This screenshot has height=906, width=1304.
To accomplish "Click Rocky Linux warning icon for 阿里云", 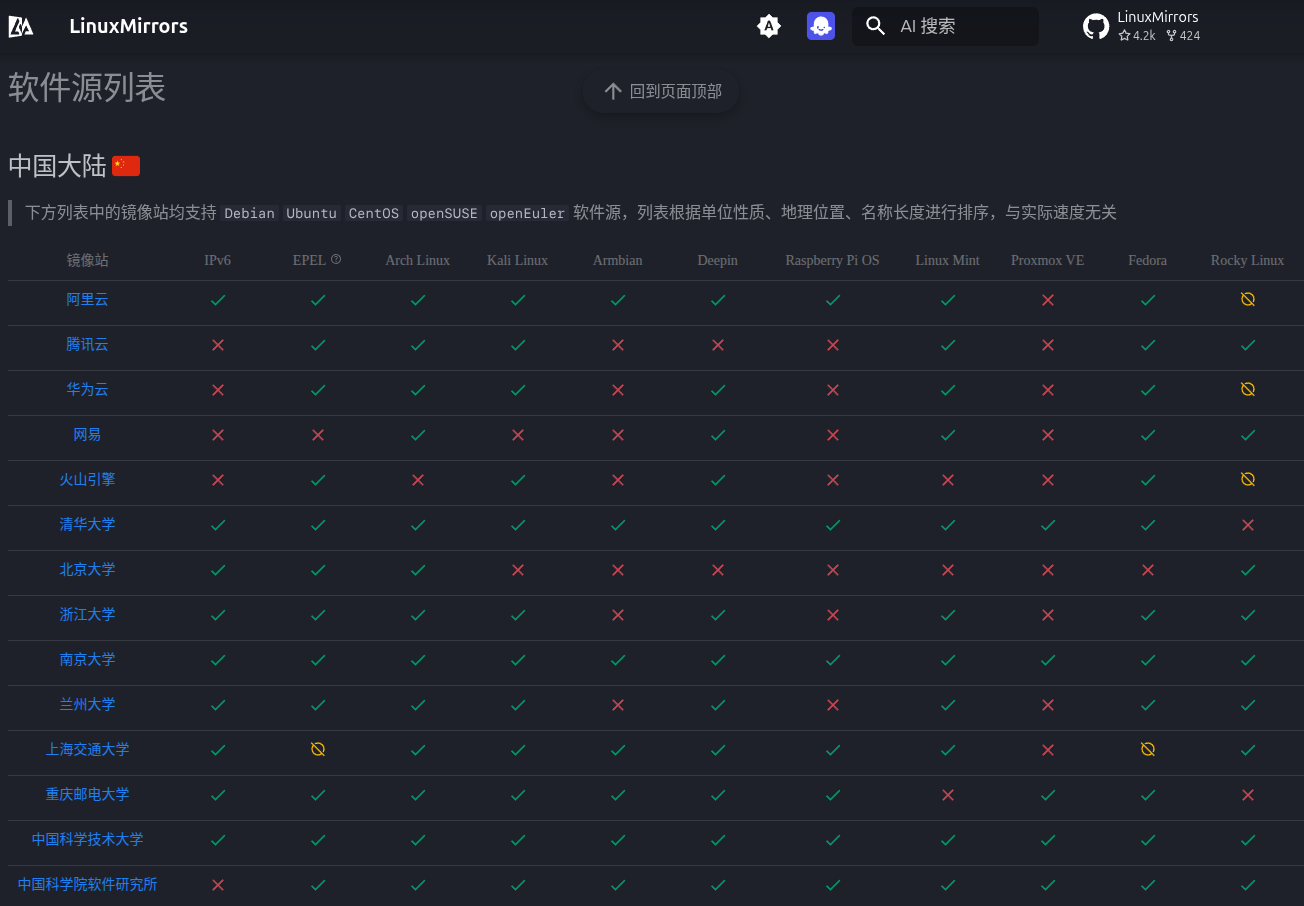I will 1248,299.
